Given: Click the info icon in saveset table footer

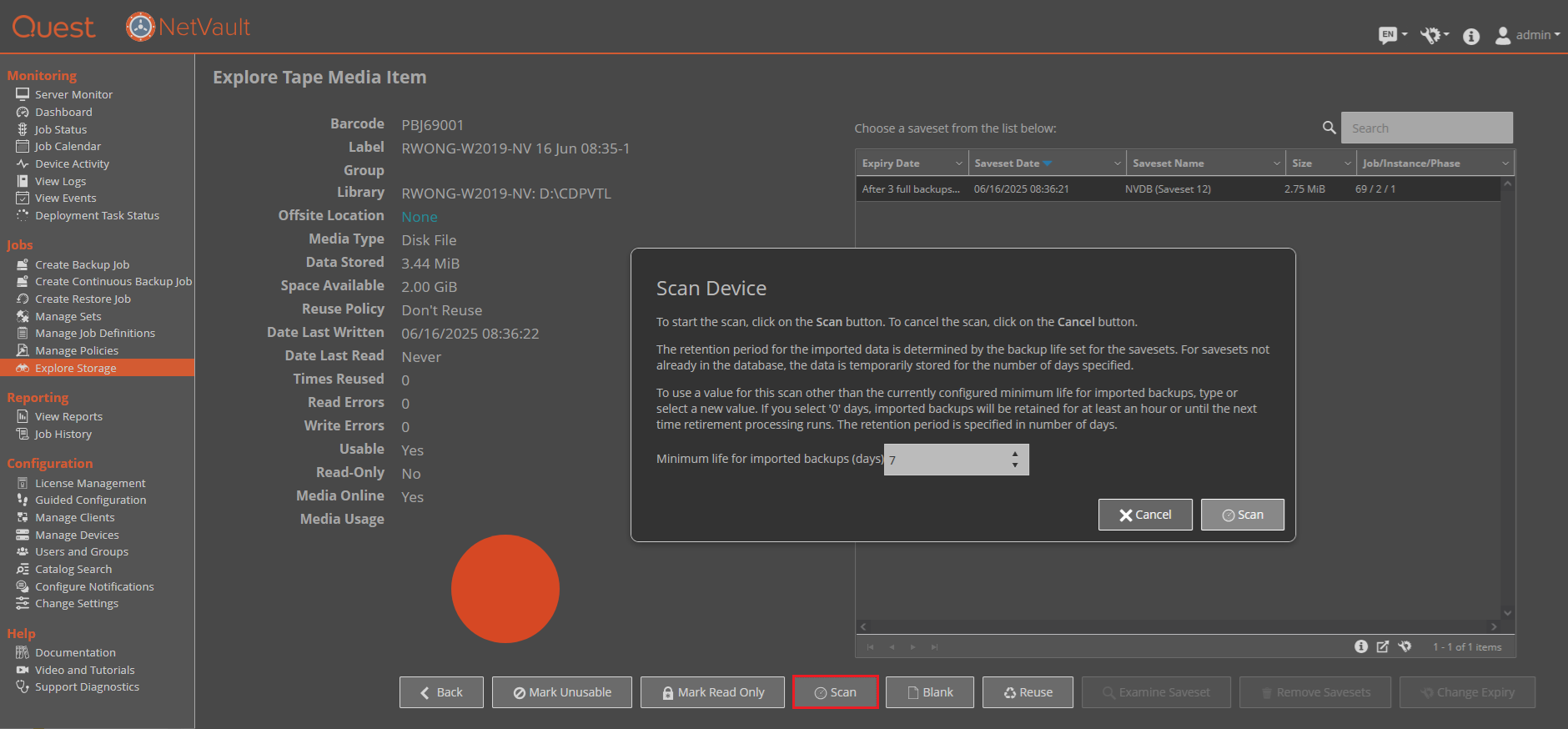Looking at the screenshot, I should pos(1361,646).
